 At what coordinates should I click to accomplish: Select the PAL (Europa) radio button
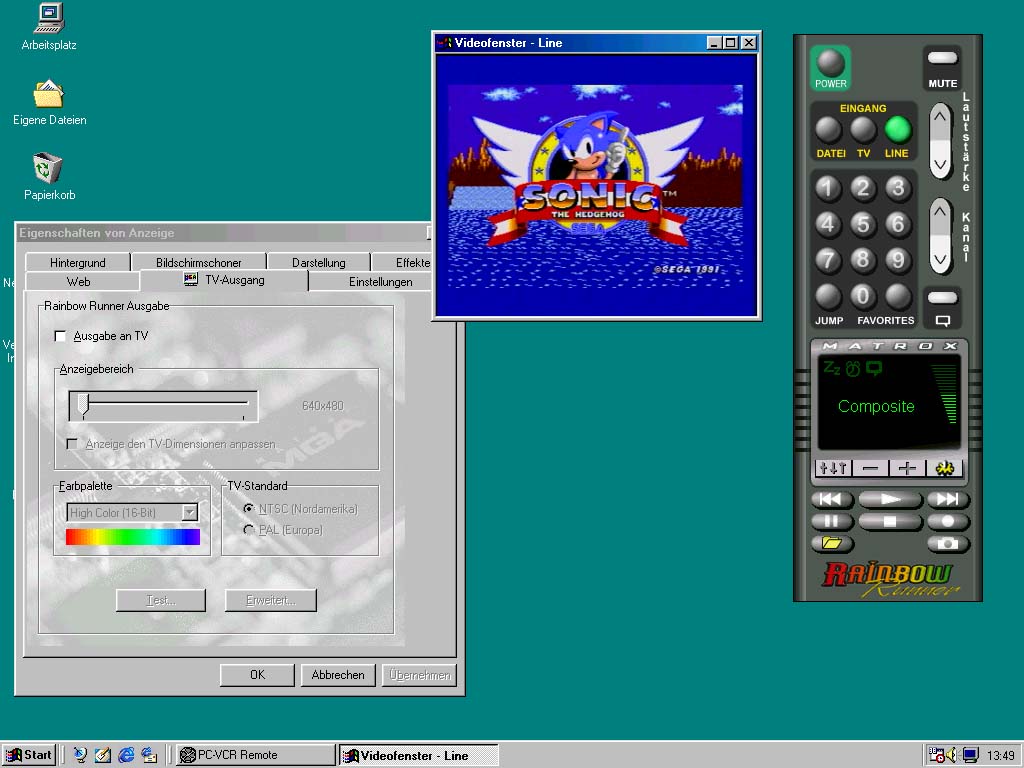click(x=249, y=530)
